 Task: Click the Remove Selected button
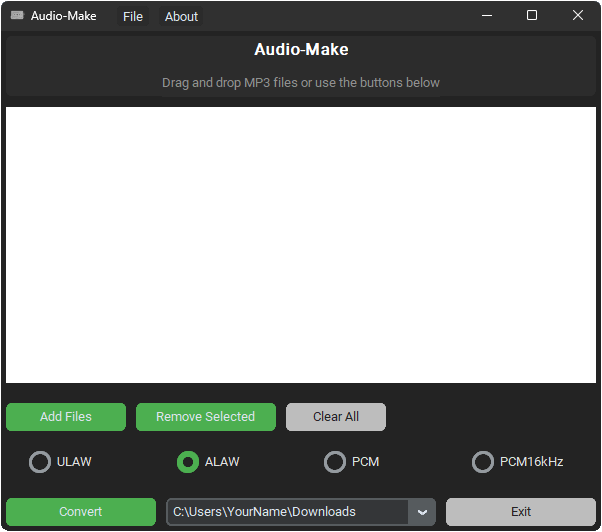tap(206, 417)
